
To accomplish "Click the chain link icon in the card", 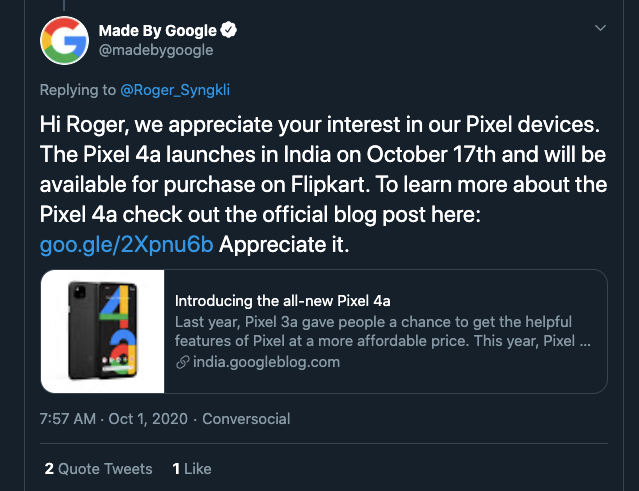I will click(x=182, y=362).
